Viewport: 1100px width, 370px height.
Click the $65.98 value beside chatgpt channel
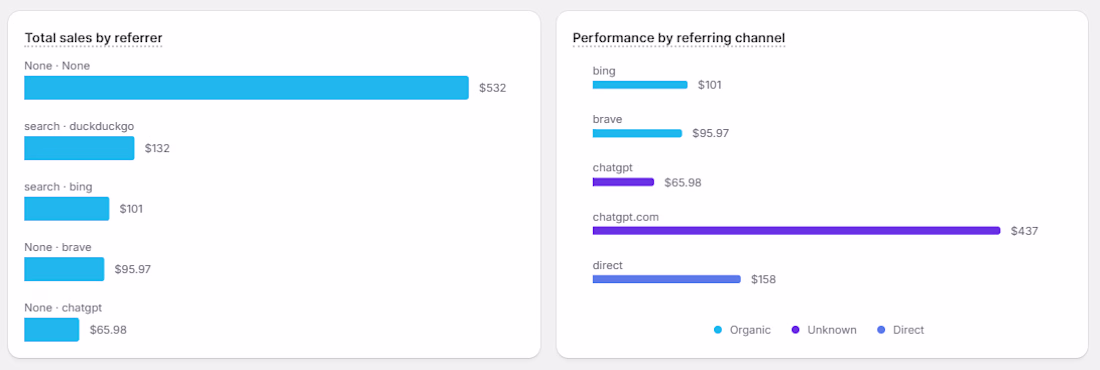683,183
